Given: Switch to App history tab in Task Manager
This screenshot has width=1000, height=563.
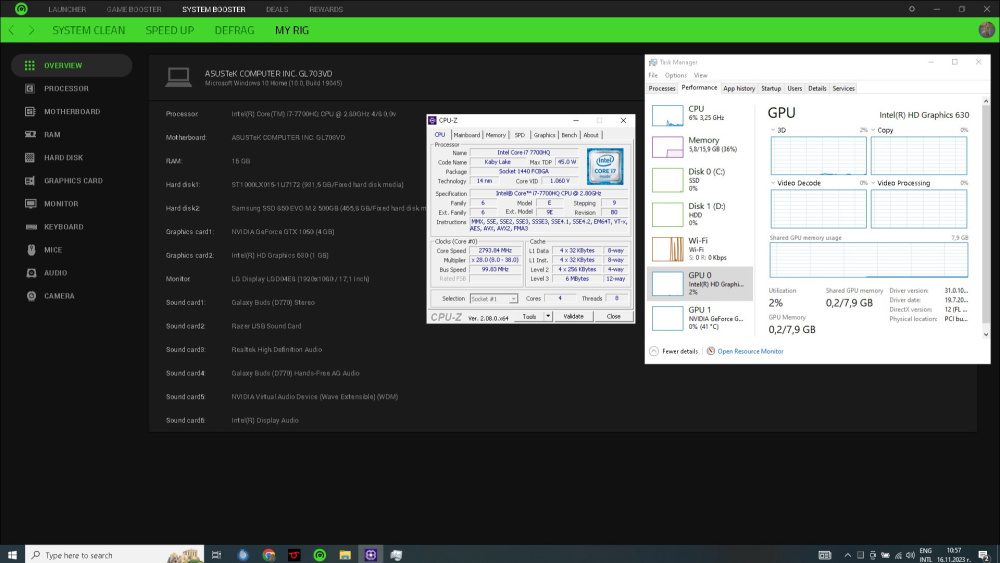Looking at the screenshot, I should (739, 89).
